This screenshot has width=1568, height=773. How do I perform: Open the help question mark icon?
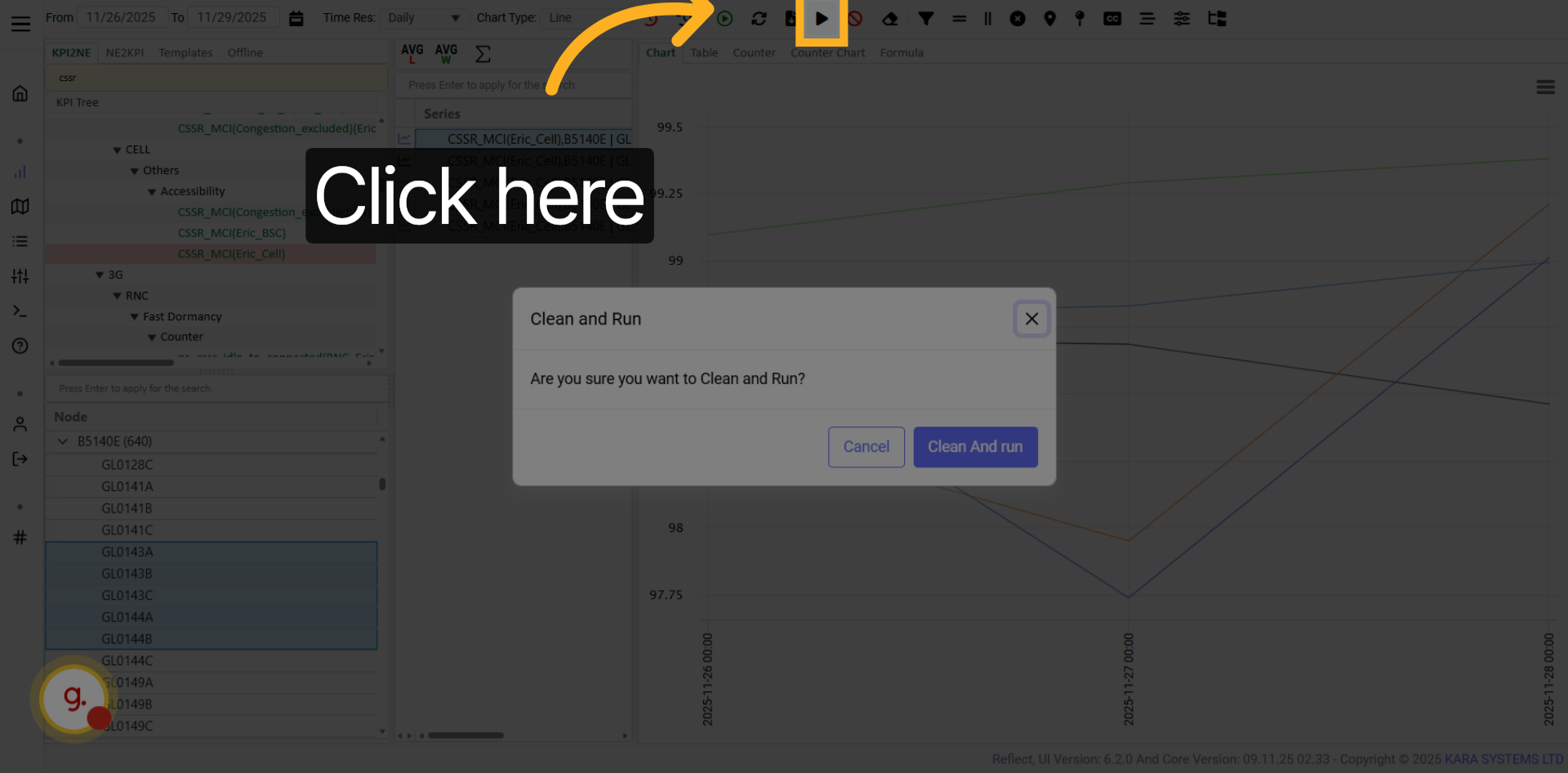click(x=20, y=346)
